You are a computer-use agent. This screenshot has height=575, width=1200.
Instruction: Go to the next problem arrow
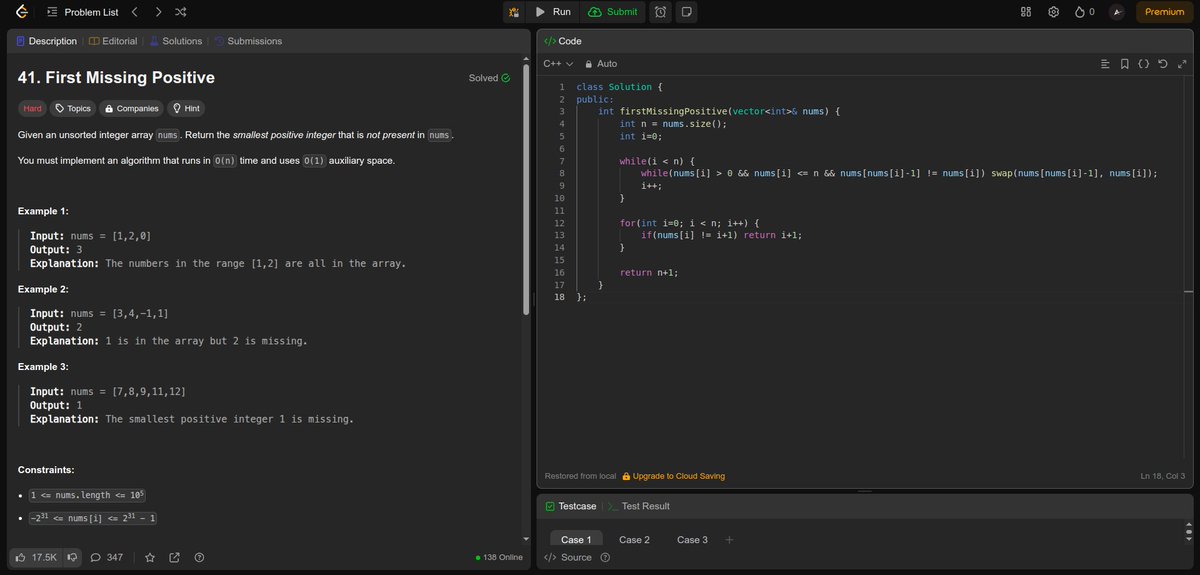[158, 12]
